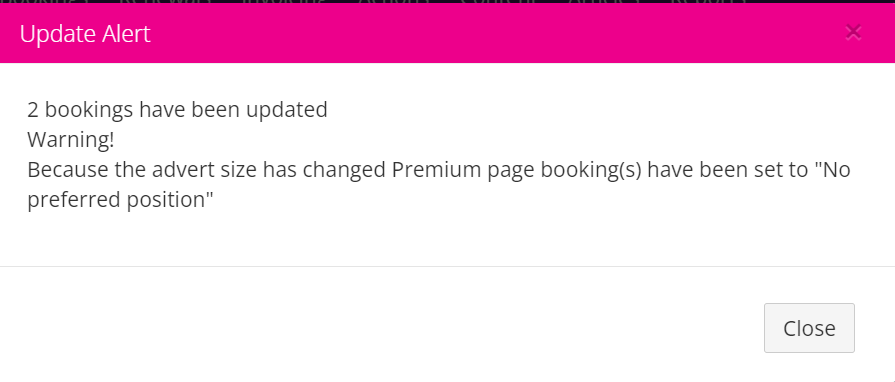The height and width of the screenshot is (382, 895).
Task: Click the number '2' in the bookings message
Action: [x=33, y=110]
